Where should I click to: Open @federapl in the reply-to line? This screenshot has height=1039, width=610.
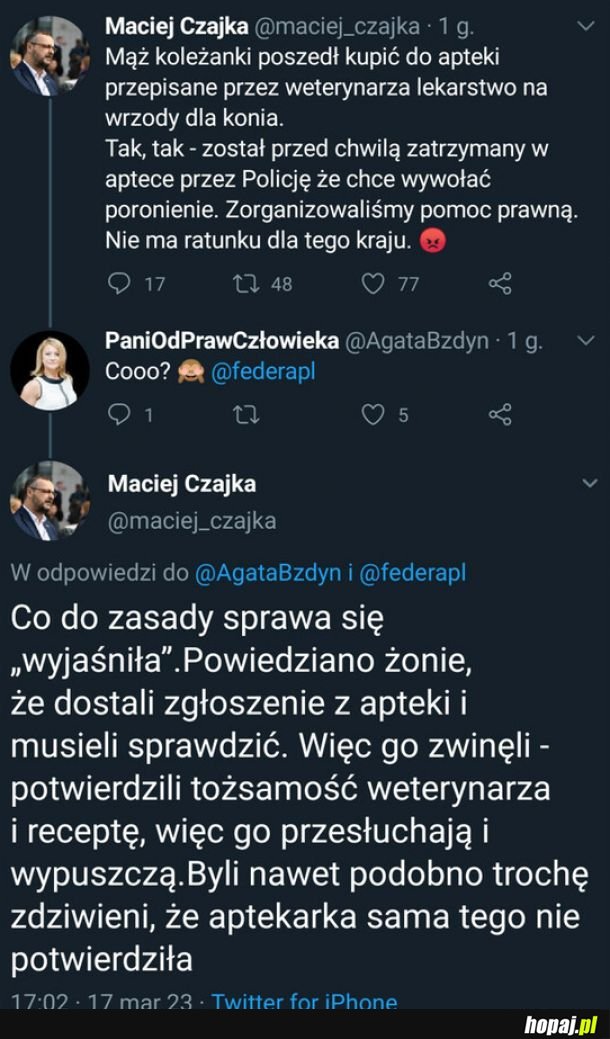pyautogui.click(x=412, y=573)
